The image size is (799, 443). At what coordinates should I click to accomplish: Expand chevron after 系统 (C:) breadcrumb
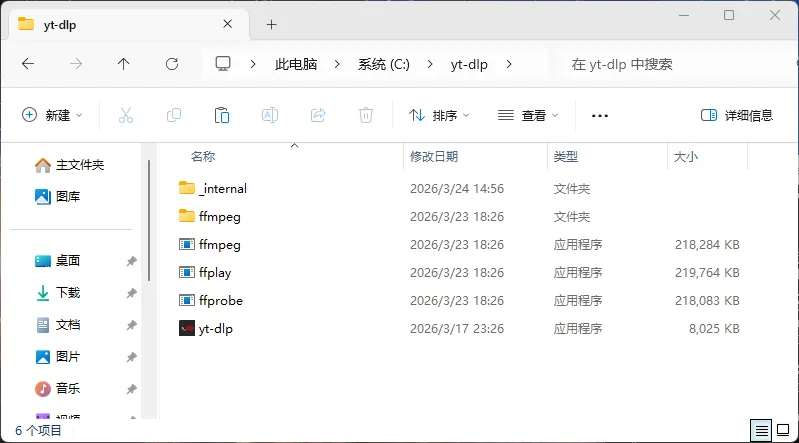click(430, 64)
